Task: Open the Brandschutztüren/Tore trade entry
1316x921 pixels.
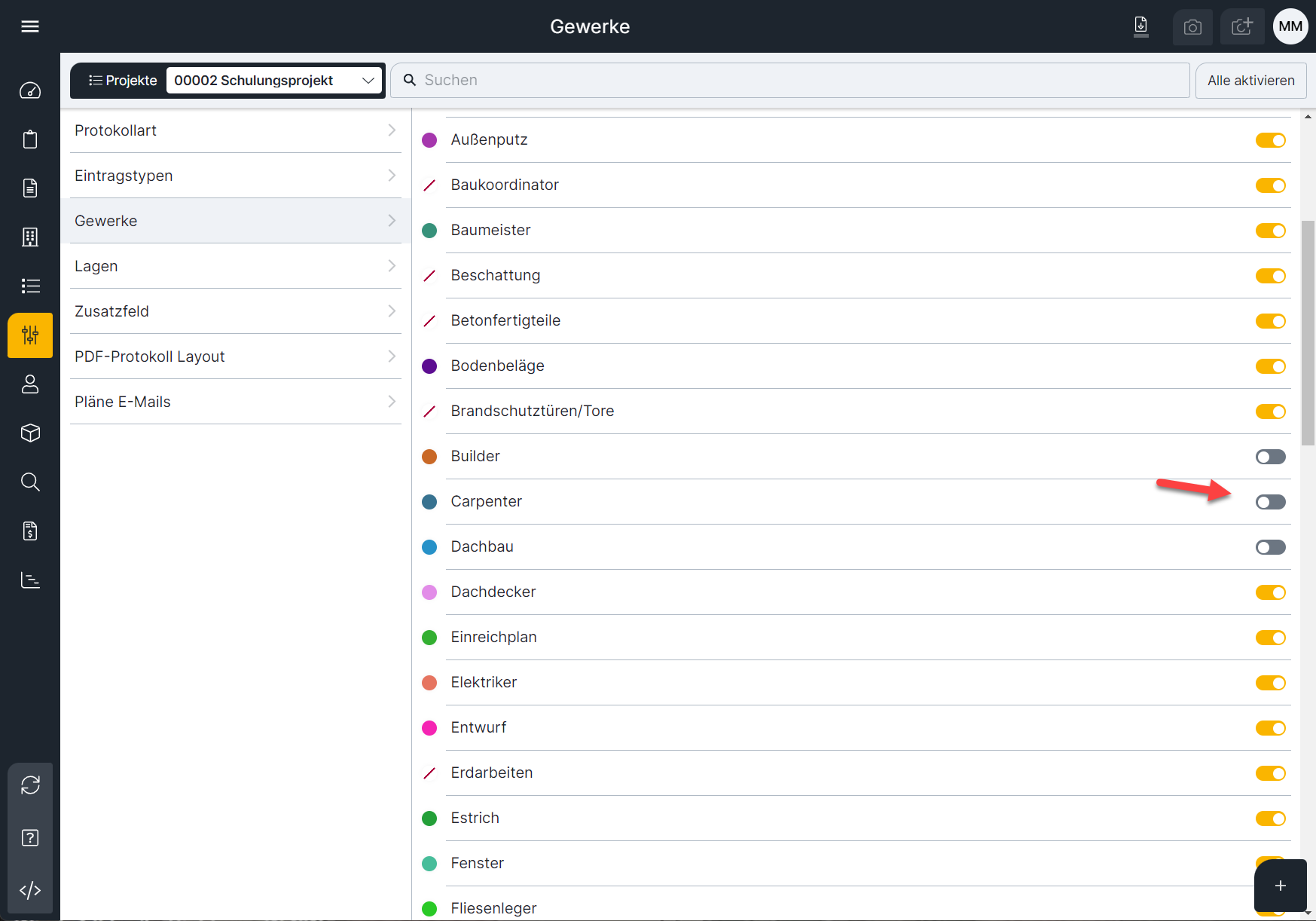Action: [856, 412]
